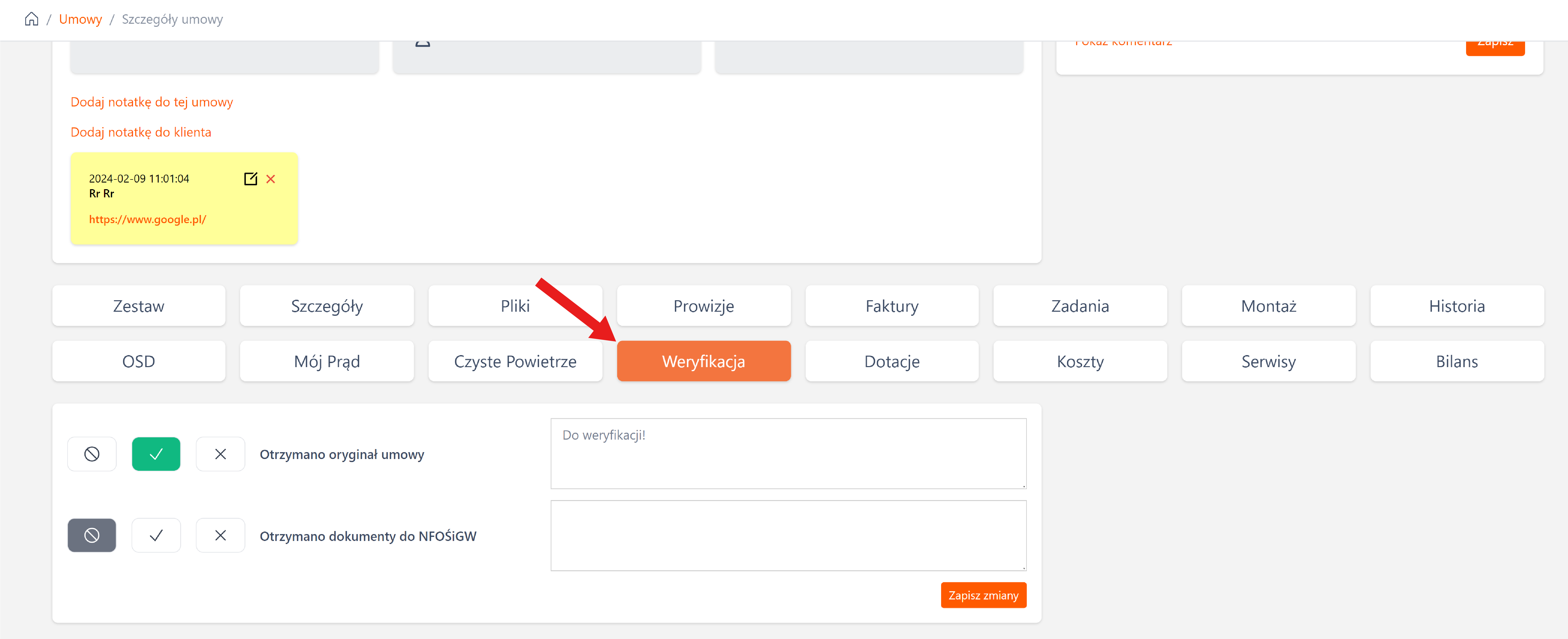The image size is (1568, 639).
Task: Edit the yellow note with pencil icon
Action: (250, 179)
